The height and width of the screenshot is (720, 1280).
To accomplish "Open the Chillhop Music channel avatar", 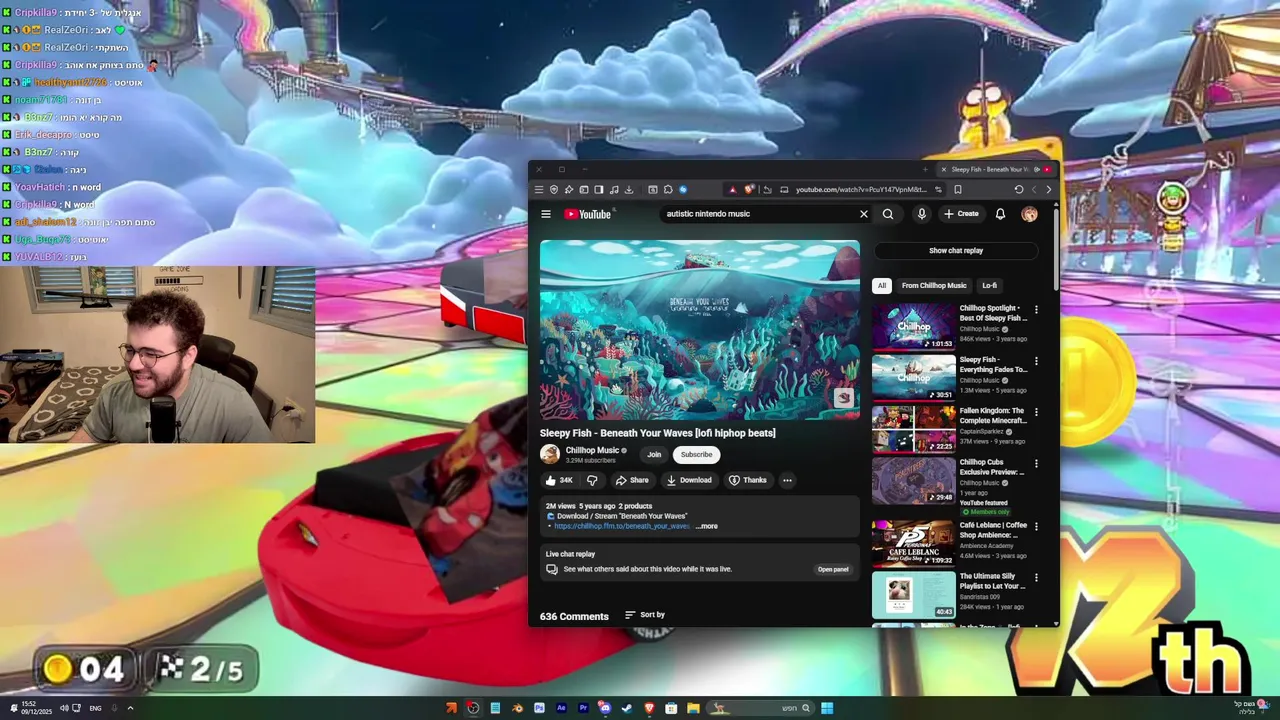I will 550,454.
